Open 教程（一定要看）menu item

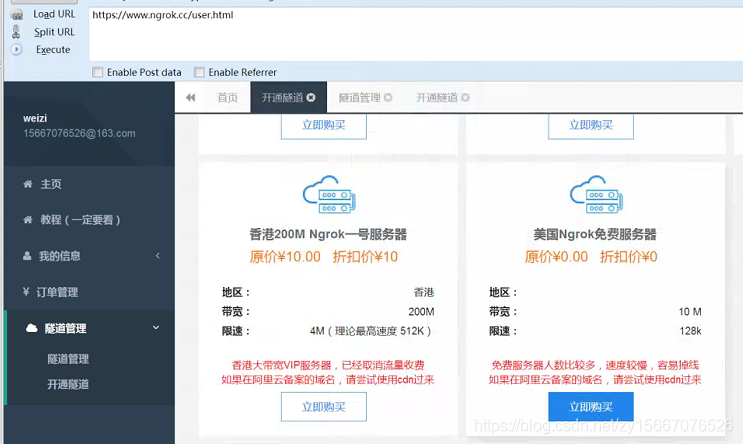pyautogui.click(x=80, y=220)
